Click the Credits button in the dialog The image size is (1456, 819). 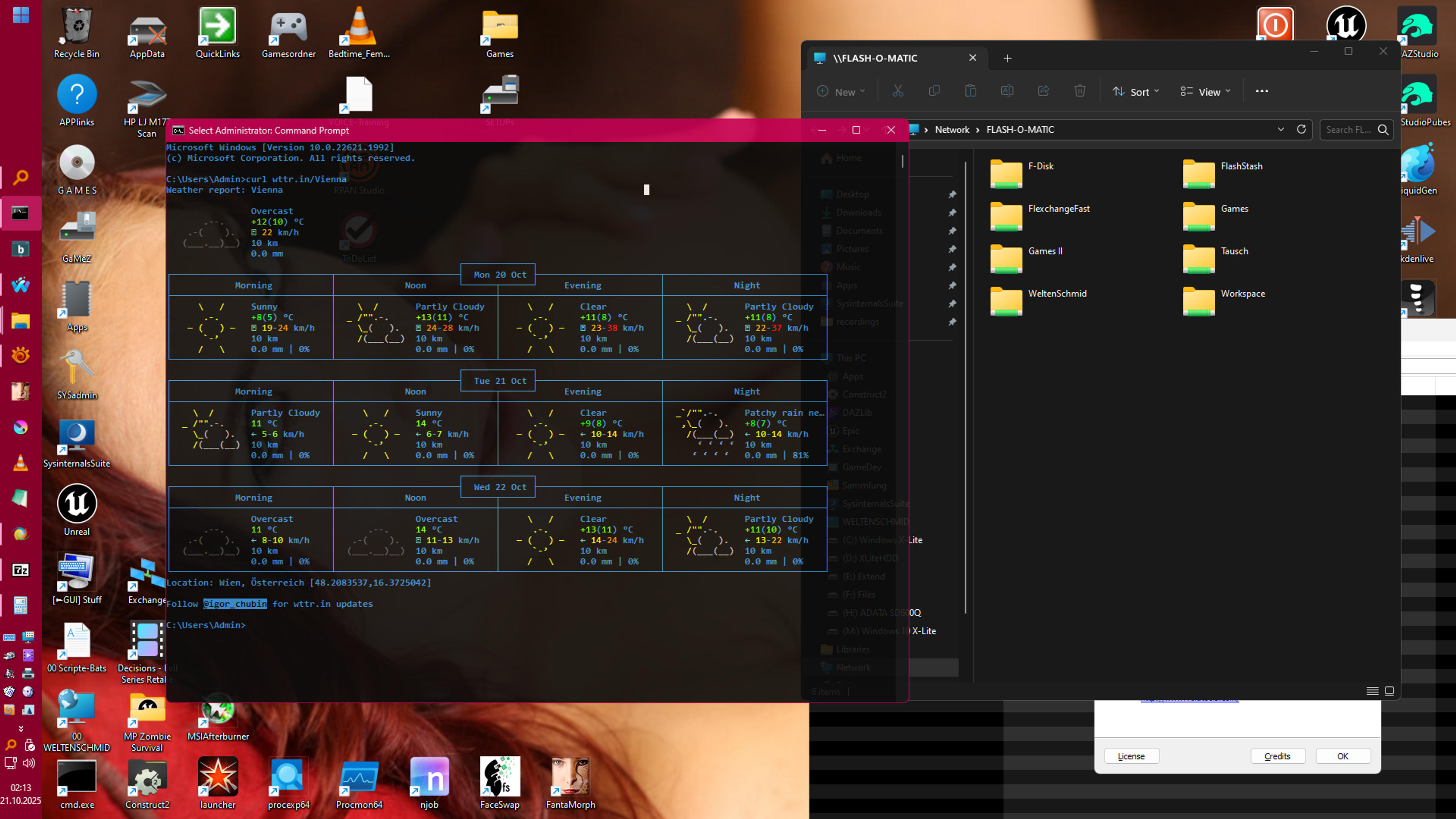[x=1277, y=756]
